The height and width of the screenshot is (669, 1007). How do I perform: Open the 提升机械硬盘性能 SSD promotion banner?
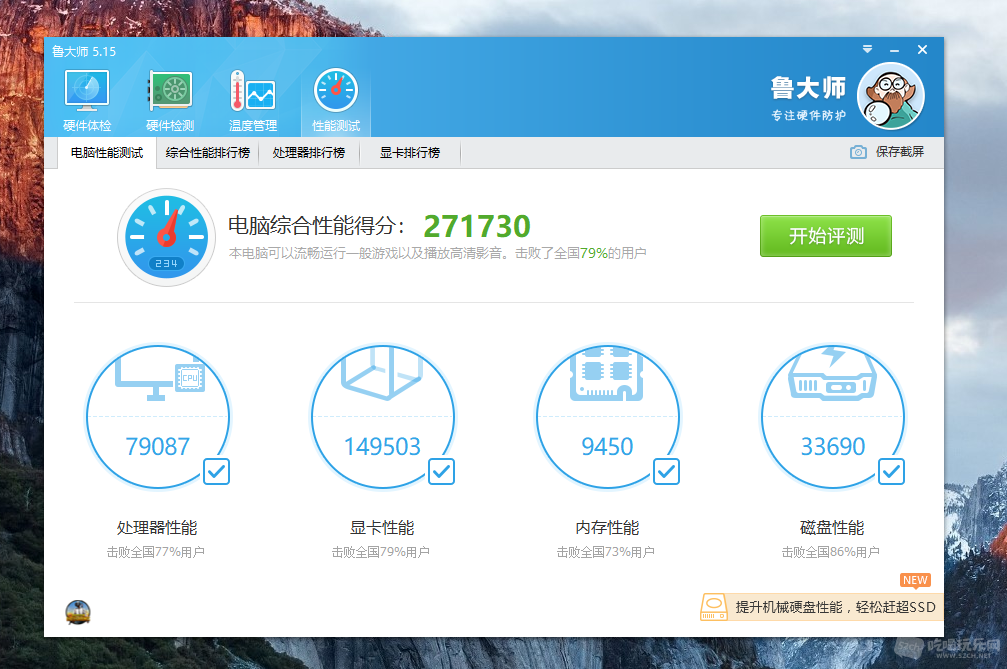coord(821,607)
